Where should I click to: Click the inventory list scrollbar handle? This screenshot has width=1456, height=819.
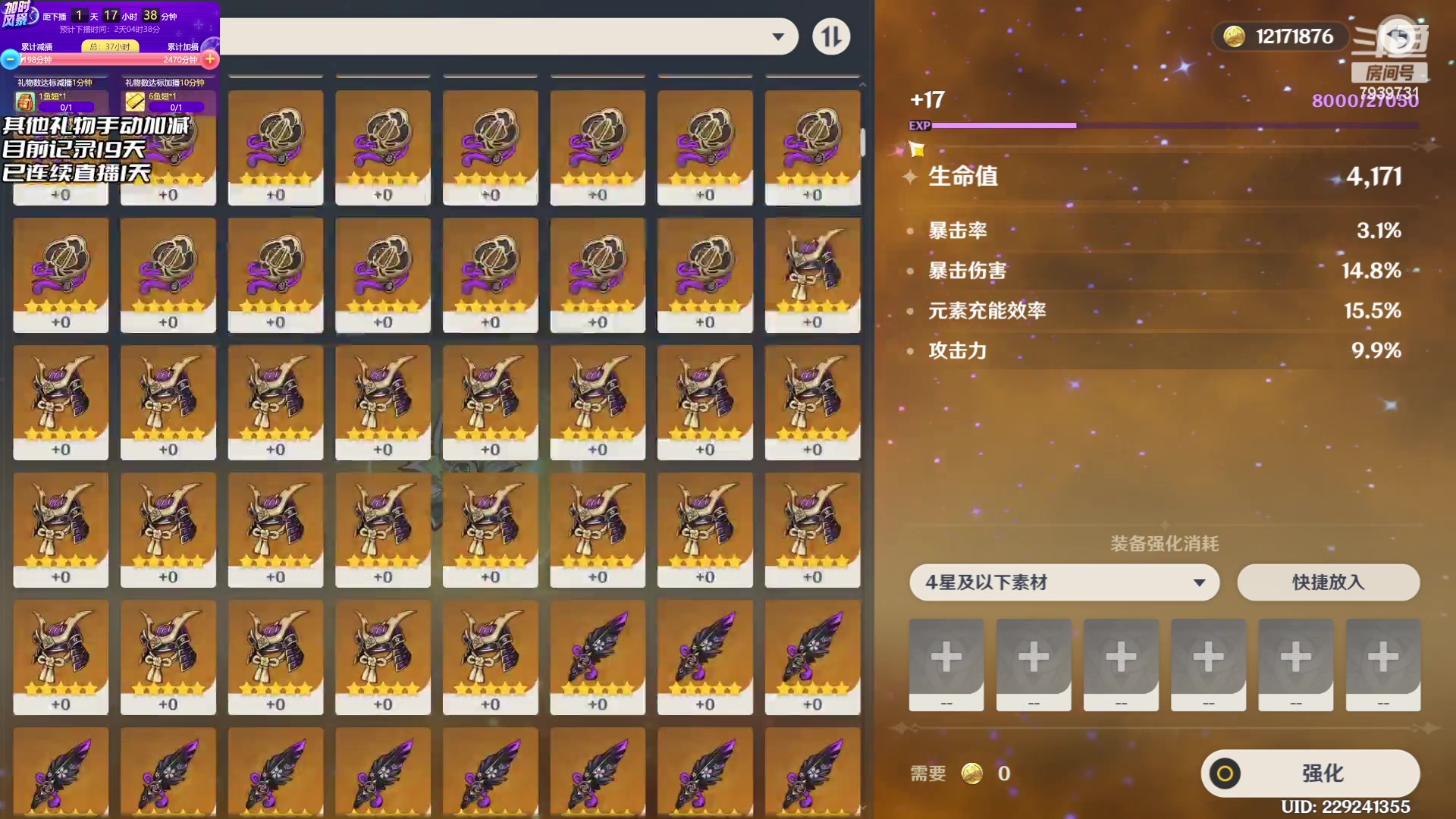click(x=862, y=143)
